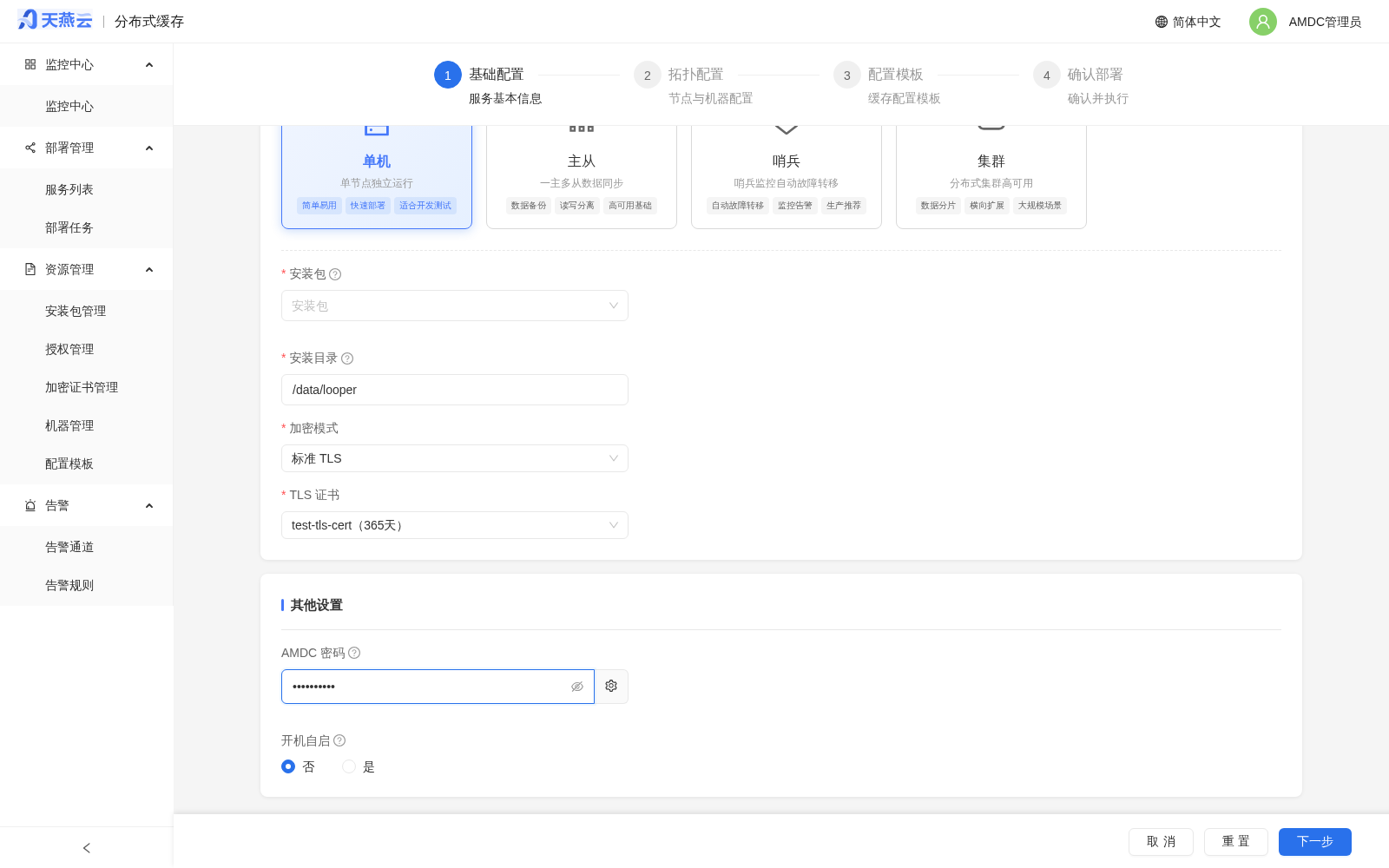Click the 告警 alarm icon
Viewport: 1389px width, 868px height.
[30, 505]
